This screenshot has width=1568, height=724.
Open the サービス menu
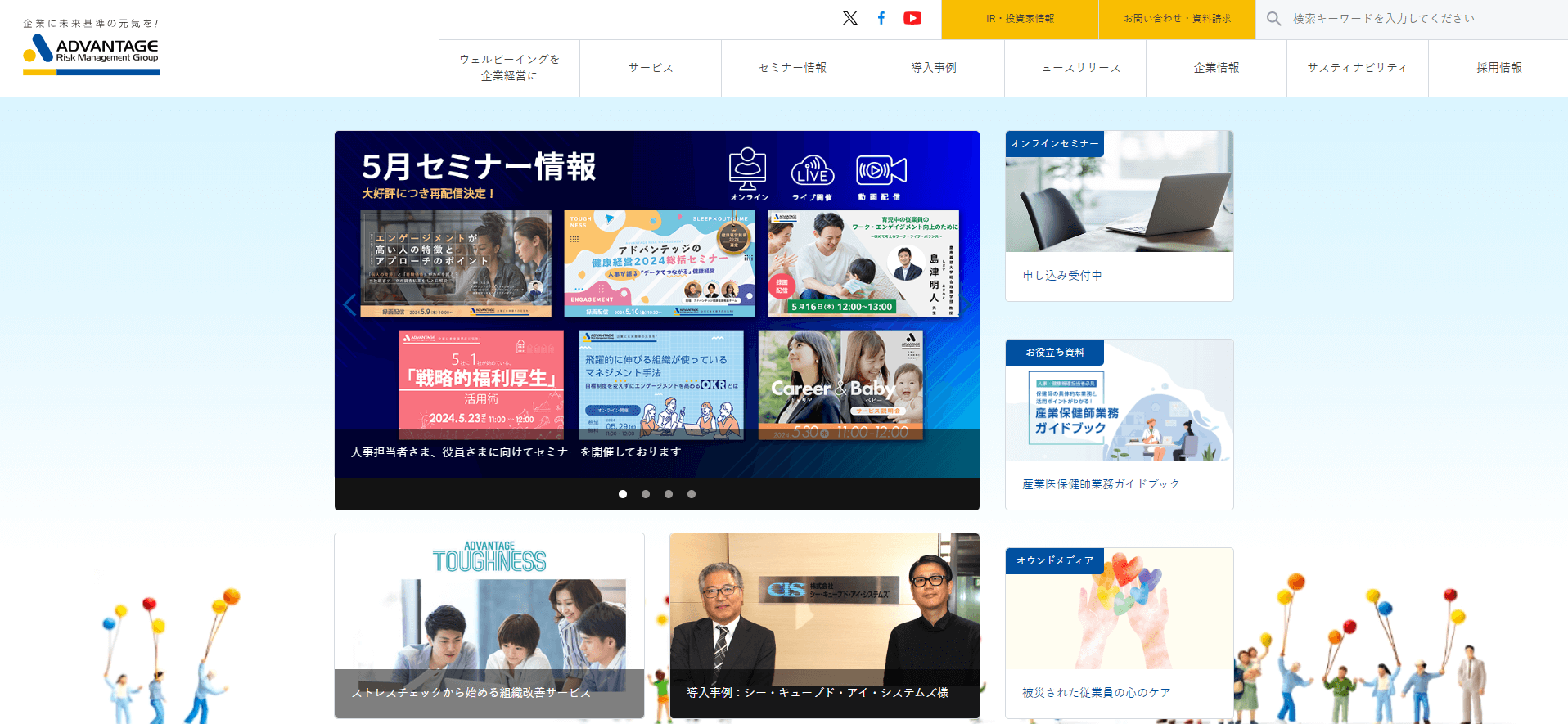click(x=651, y=68)
